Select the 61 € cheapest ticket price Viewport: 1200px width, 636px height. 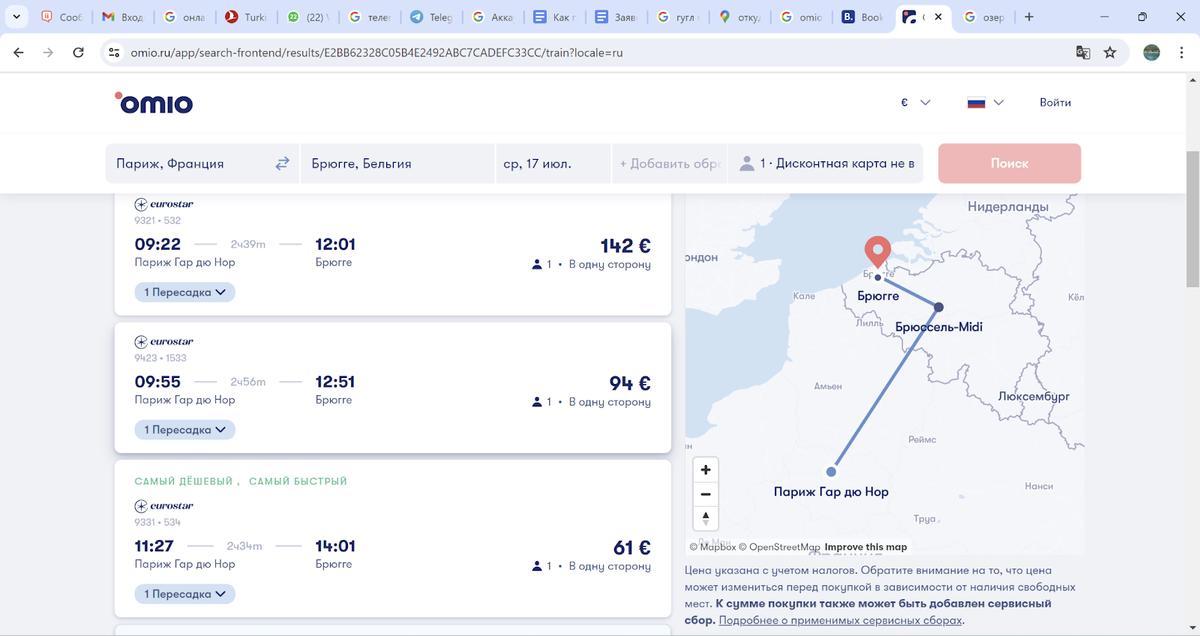pyautogui.click(x=632, y=548)
